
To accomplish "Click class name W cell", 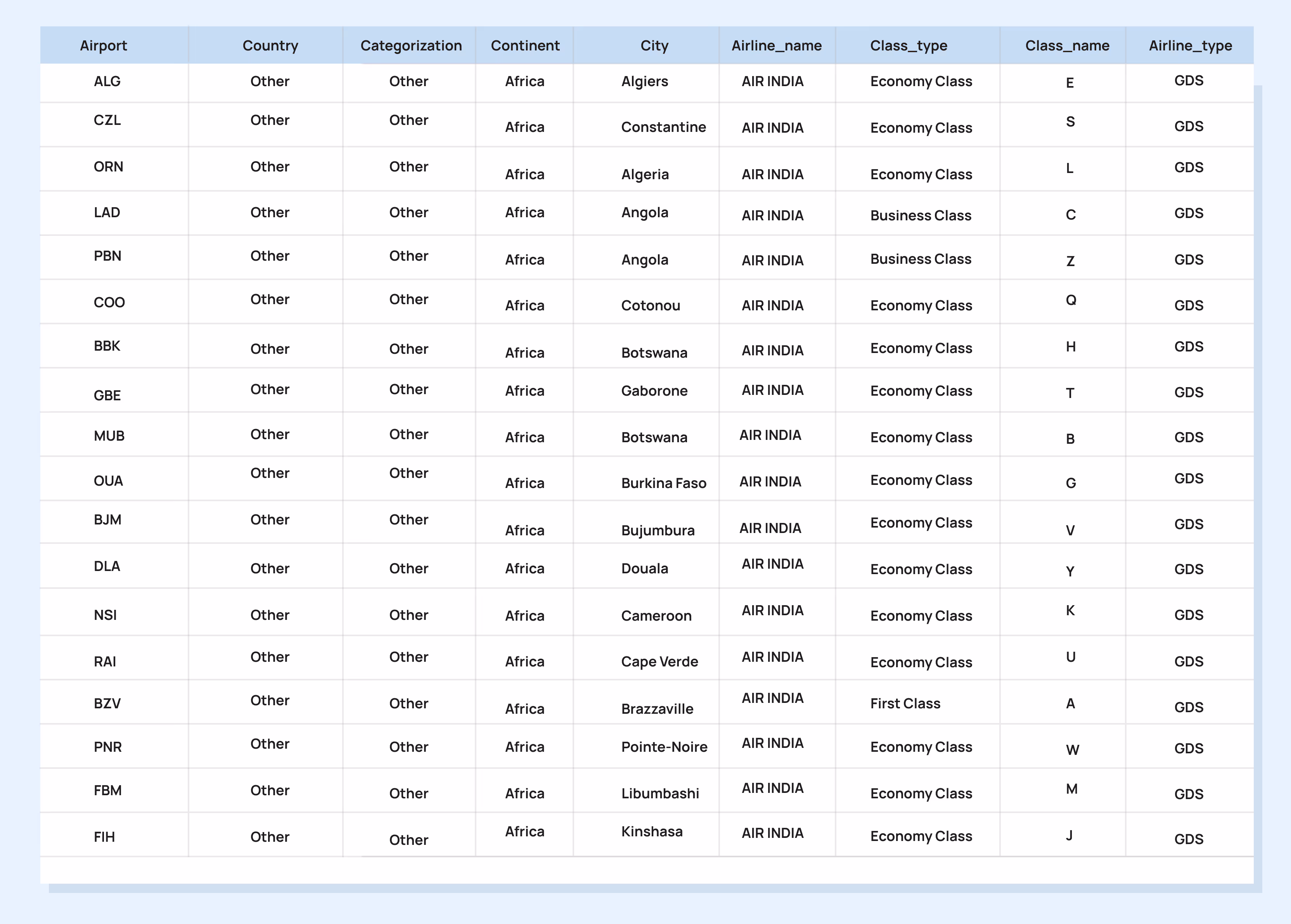I will point(1071,750).
